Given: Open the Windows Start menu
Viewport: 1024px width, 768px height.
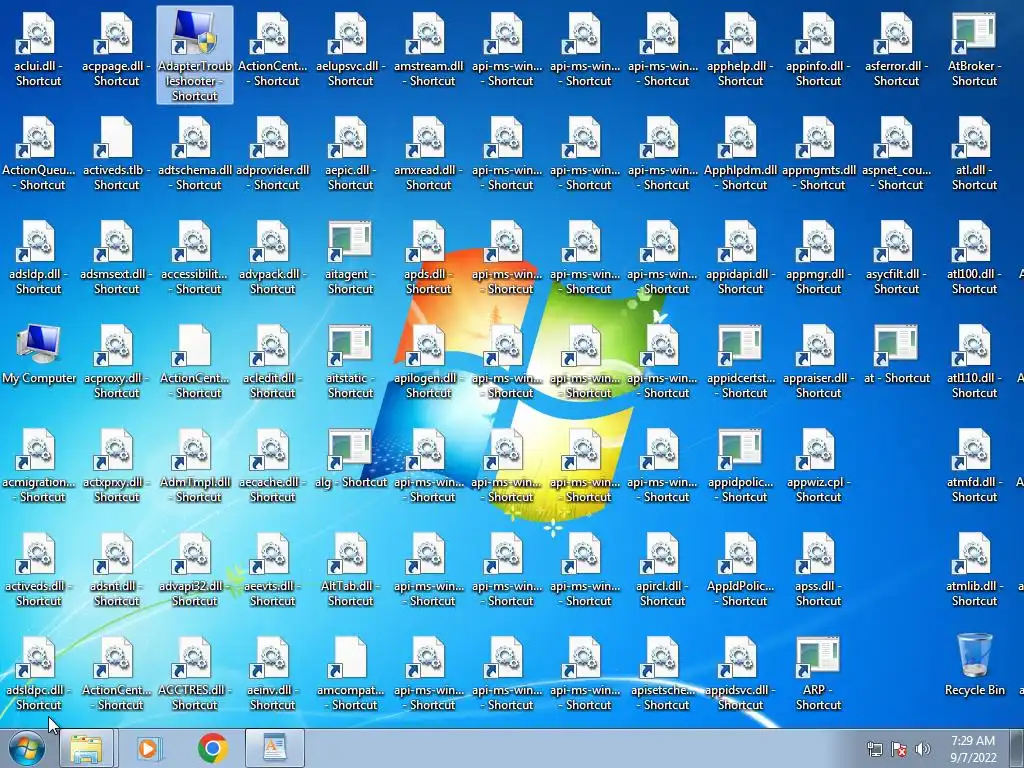Looking at the screenshot, I should pyautogui.click(x=27, y=748).
